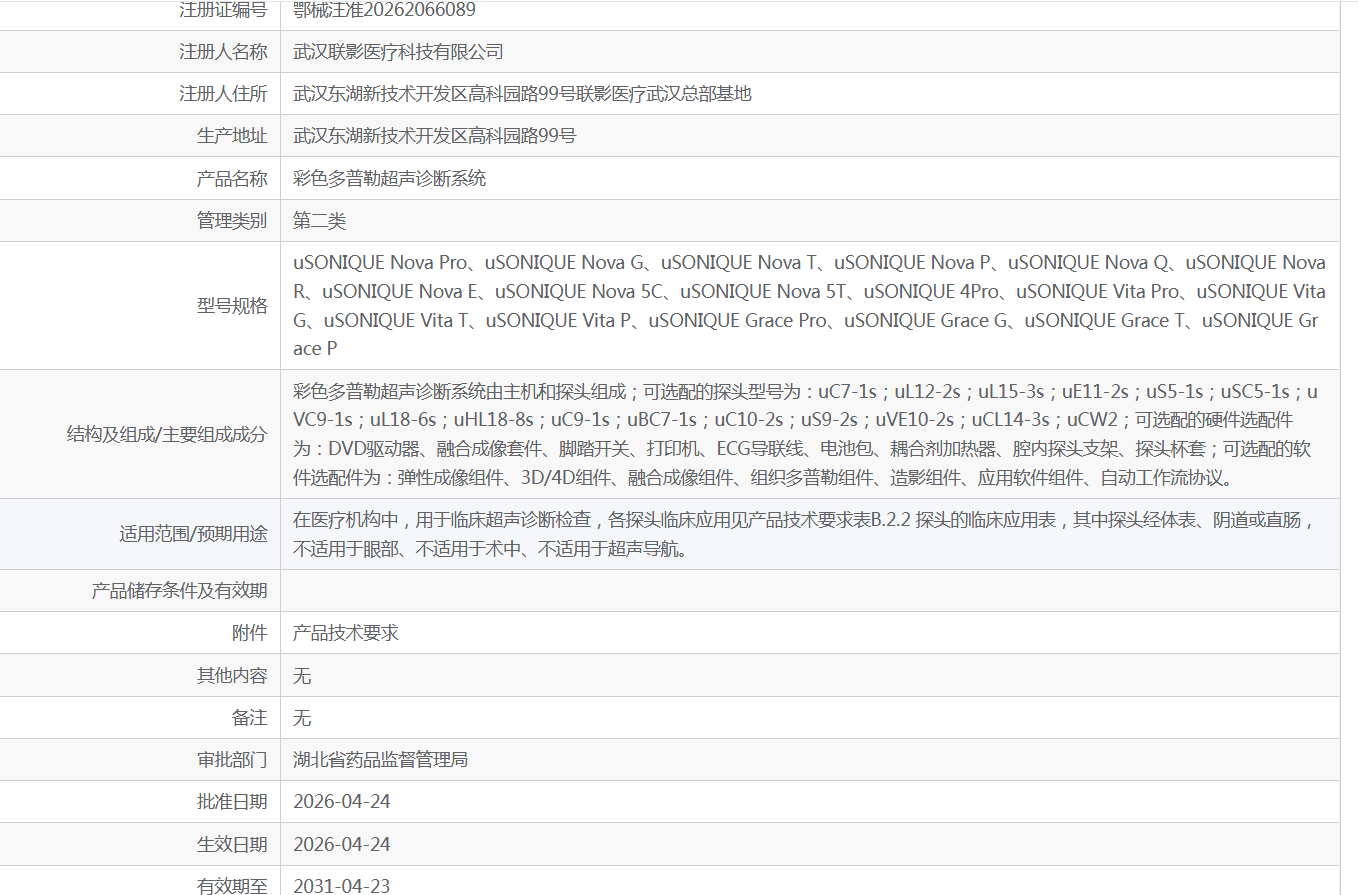Click the '备注' row label
This screenshot has width=1358, height=895.
250,718
